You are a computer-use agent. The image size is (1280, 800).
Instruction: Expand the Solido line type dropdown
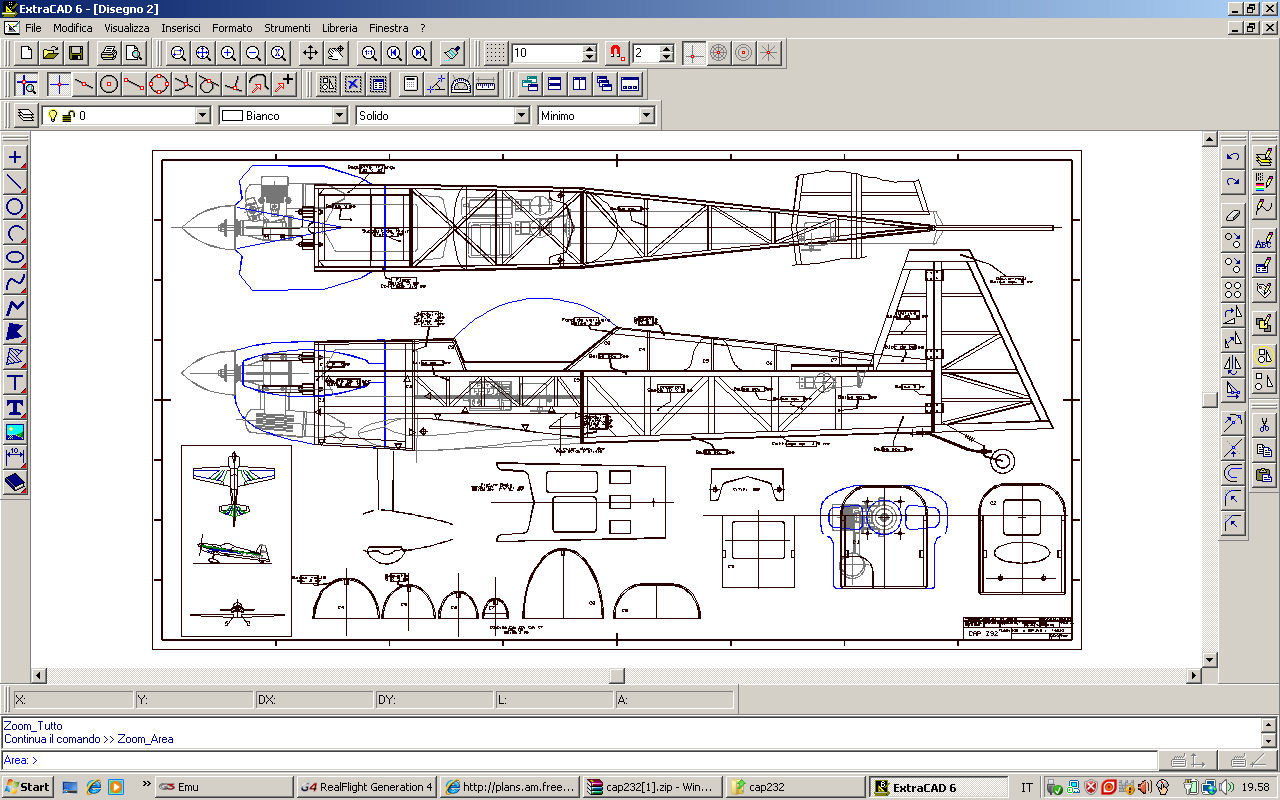[521, 116]
